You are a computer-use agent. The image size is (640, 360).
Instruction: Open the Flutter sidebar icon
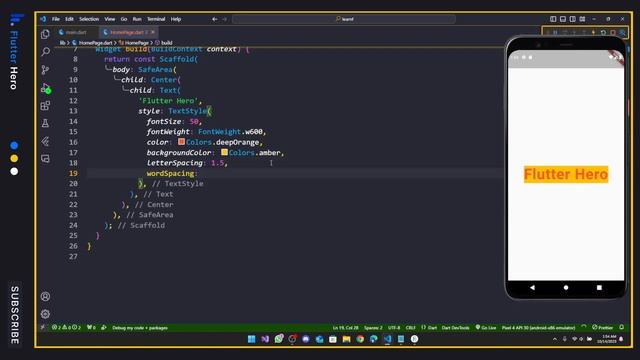click(45, 141)
